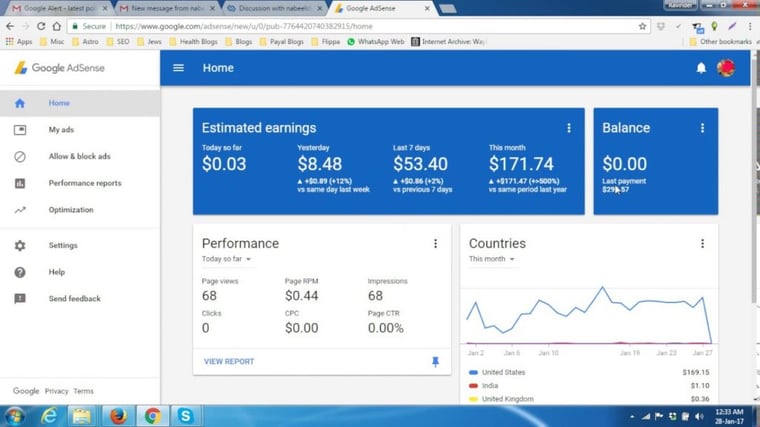Open Firefox from the Windows taskbar

click(118, 415)
